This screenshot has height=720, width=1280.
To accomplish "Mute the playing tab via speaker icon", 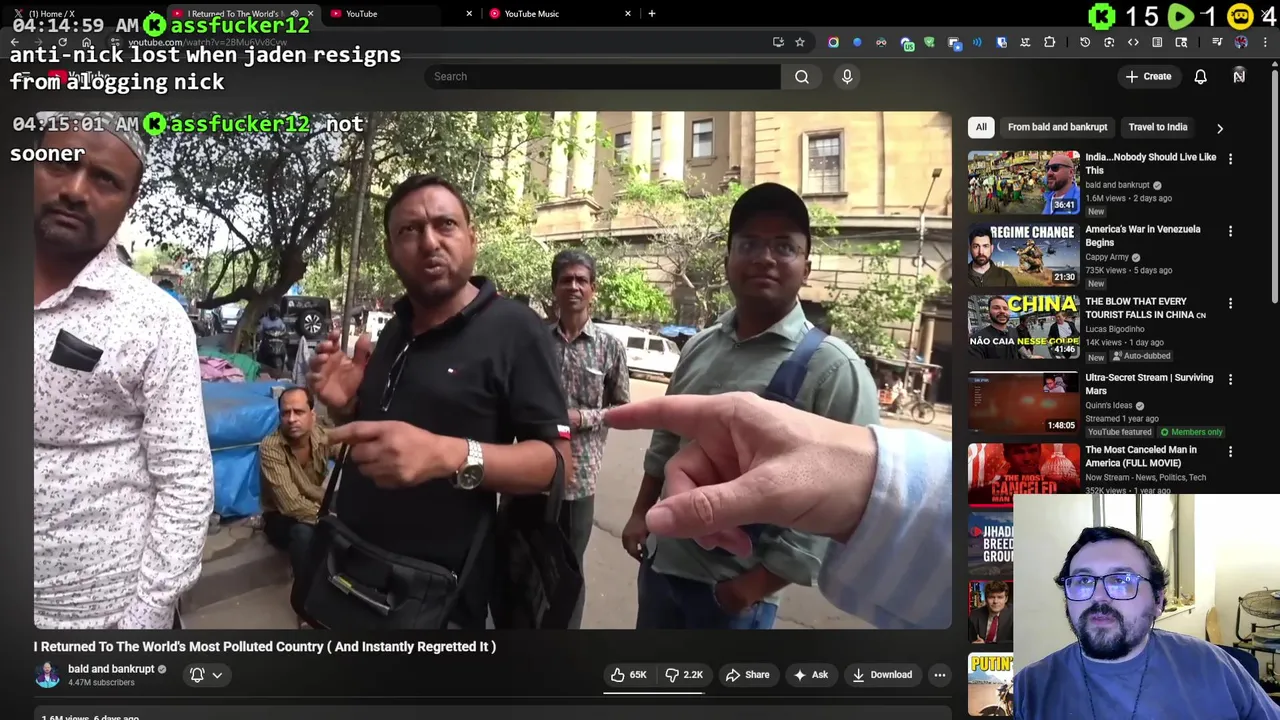I will click(x=294, y=13).
